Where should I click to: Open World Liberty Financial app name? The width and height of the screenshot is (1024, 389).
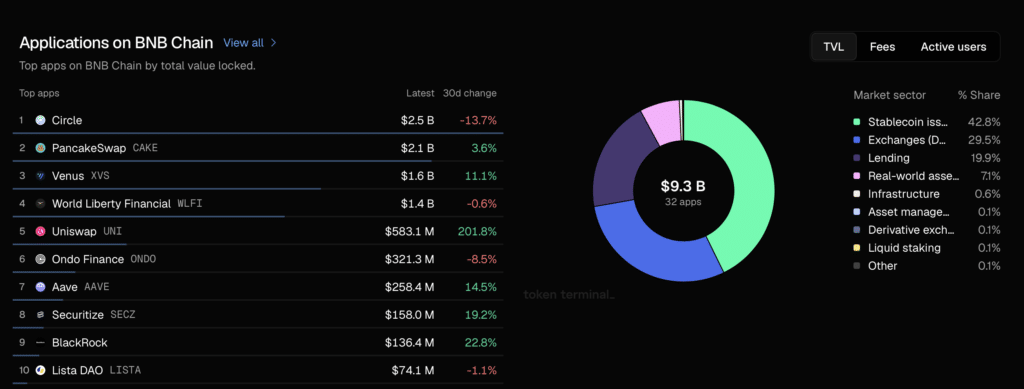111,204
